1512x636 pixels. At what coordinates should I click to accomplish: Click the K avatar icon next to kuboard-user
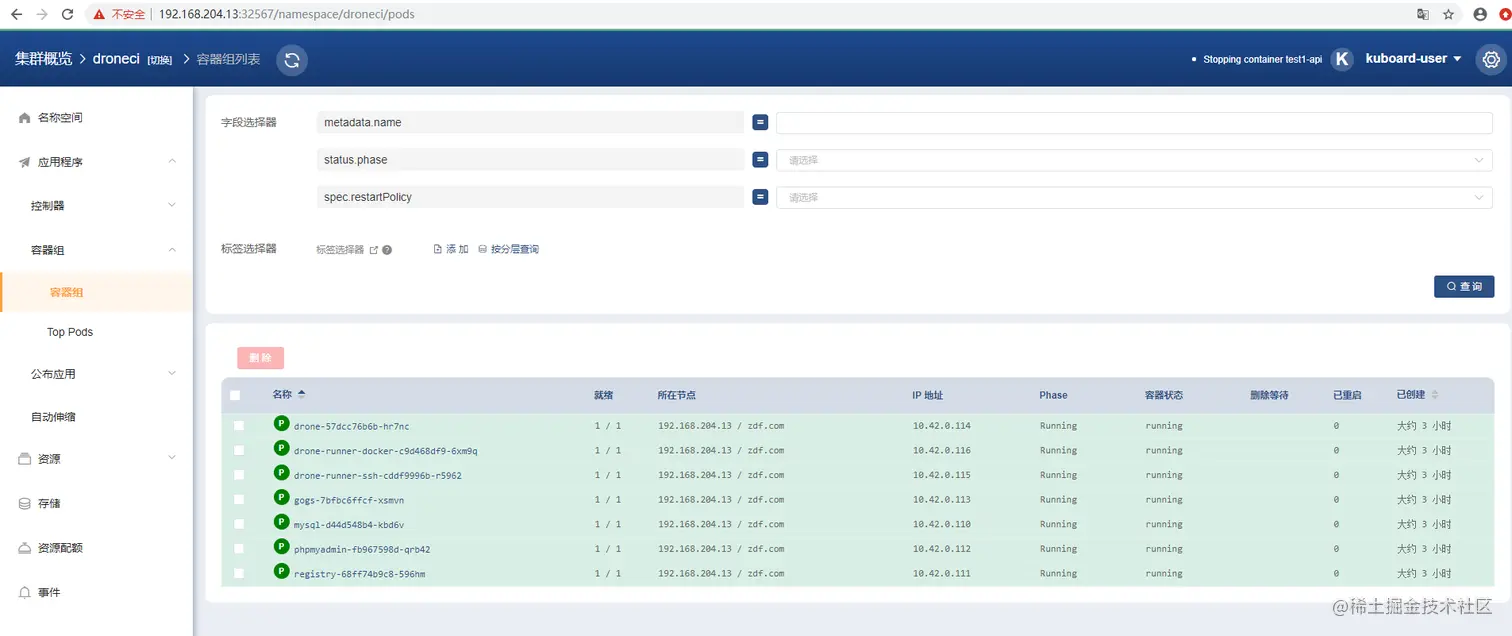tap(1343, 59)
